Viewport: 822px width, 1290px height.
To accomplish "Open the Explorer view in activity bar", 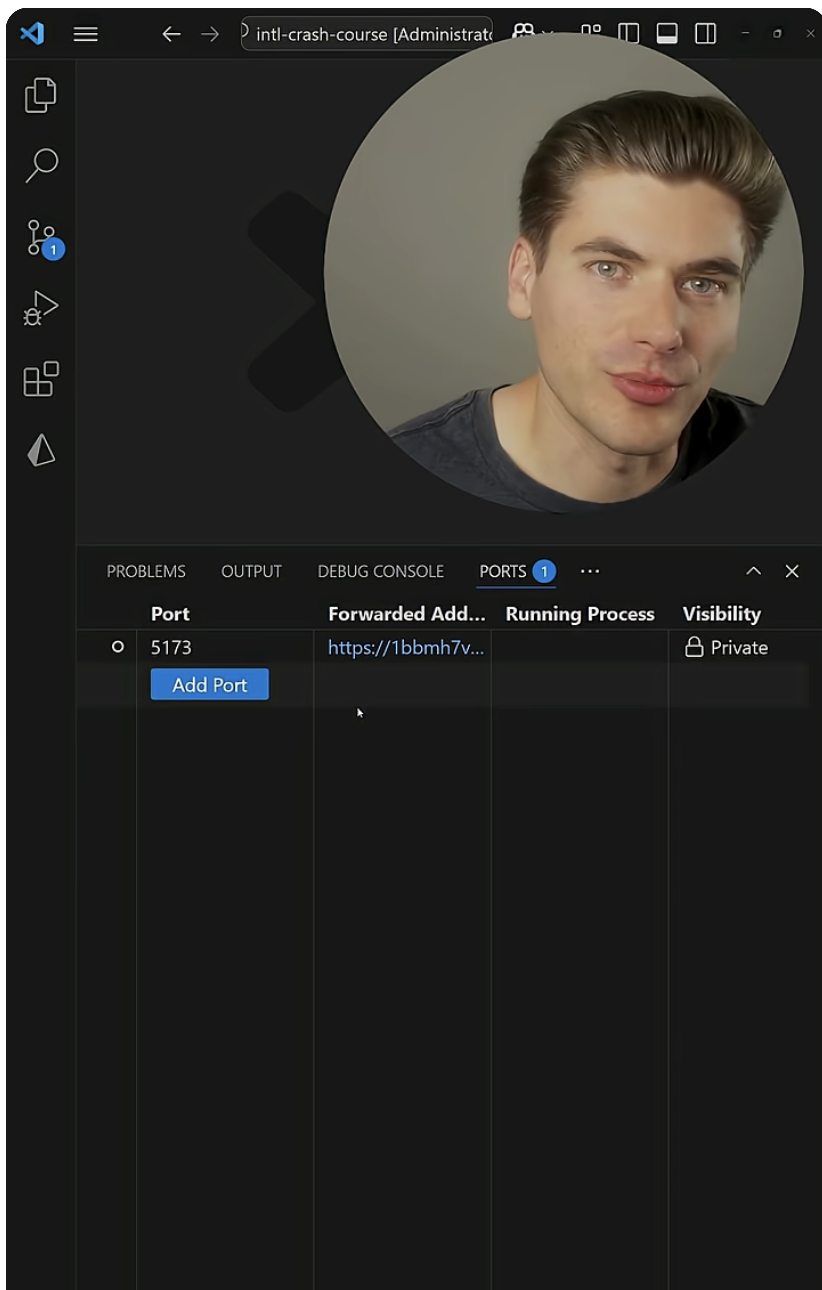I will (41, 95).
